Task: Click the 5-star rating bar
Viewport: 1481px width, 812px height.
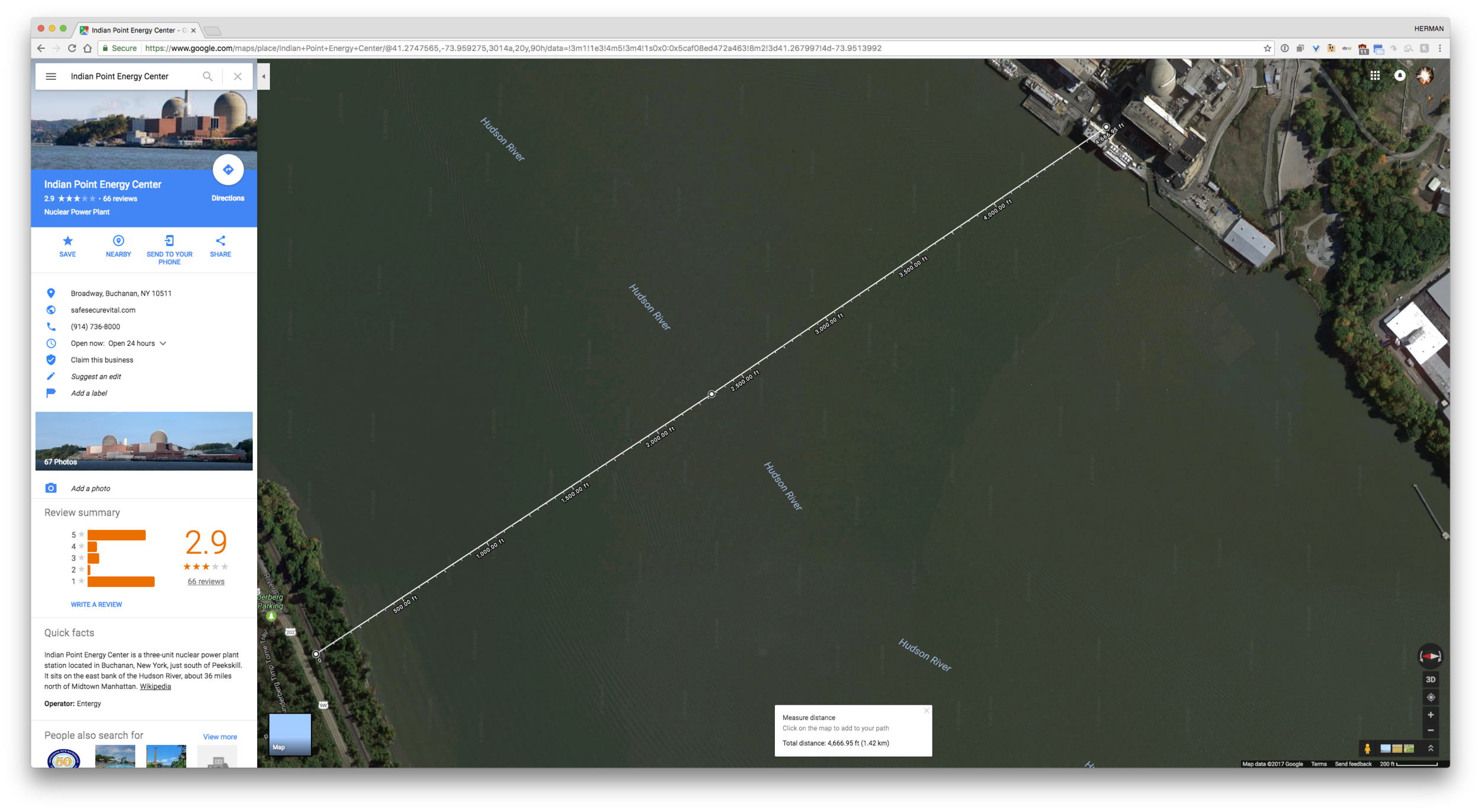Action: coord(117,535)
